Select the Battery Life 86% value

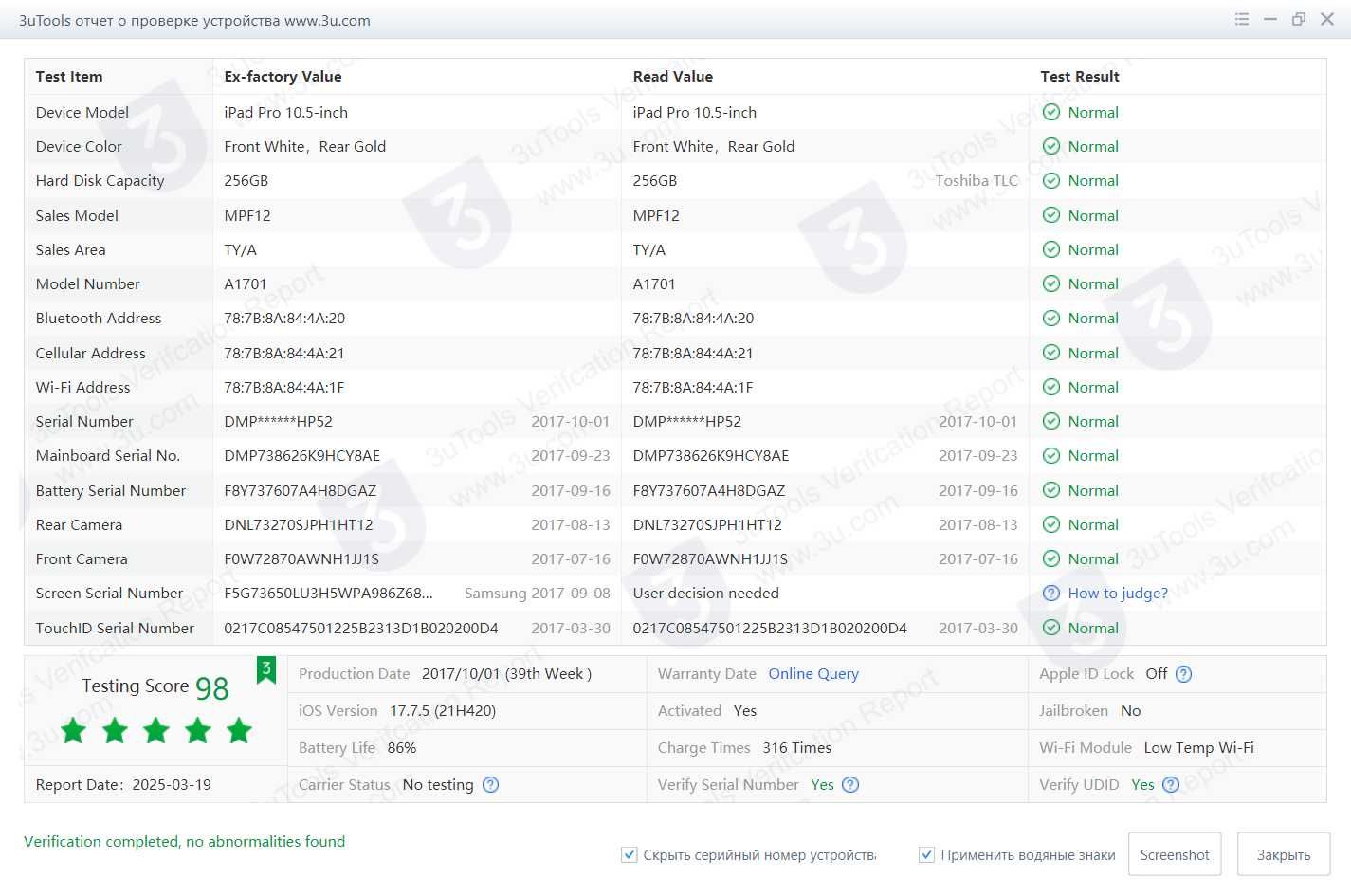click(402, 747)
